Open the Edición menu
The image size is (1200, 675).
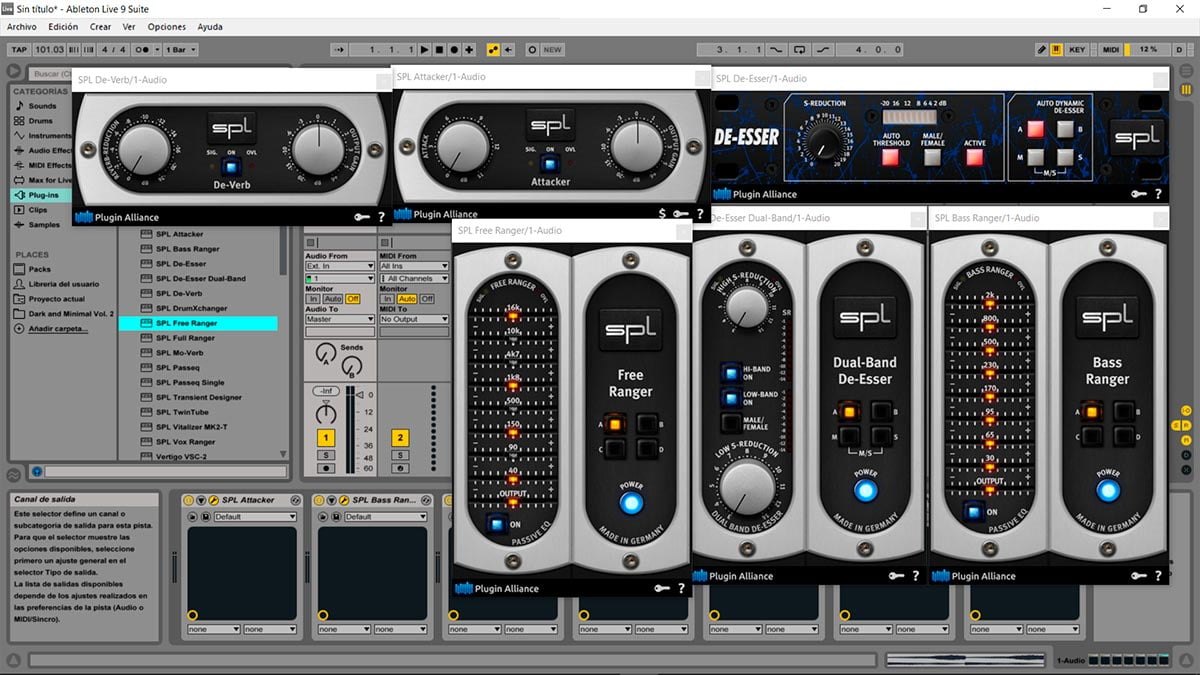click(63, 27)
